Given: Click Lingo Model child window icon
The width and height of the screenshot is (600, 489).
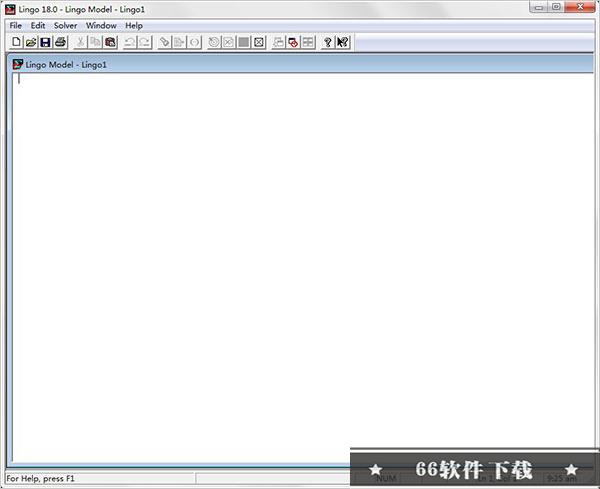Looking at the screenshot, I should [x=18, y=64].
